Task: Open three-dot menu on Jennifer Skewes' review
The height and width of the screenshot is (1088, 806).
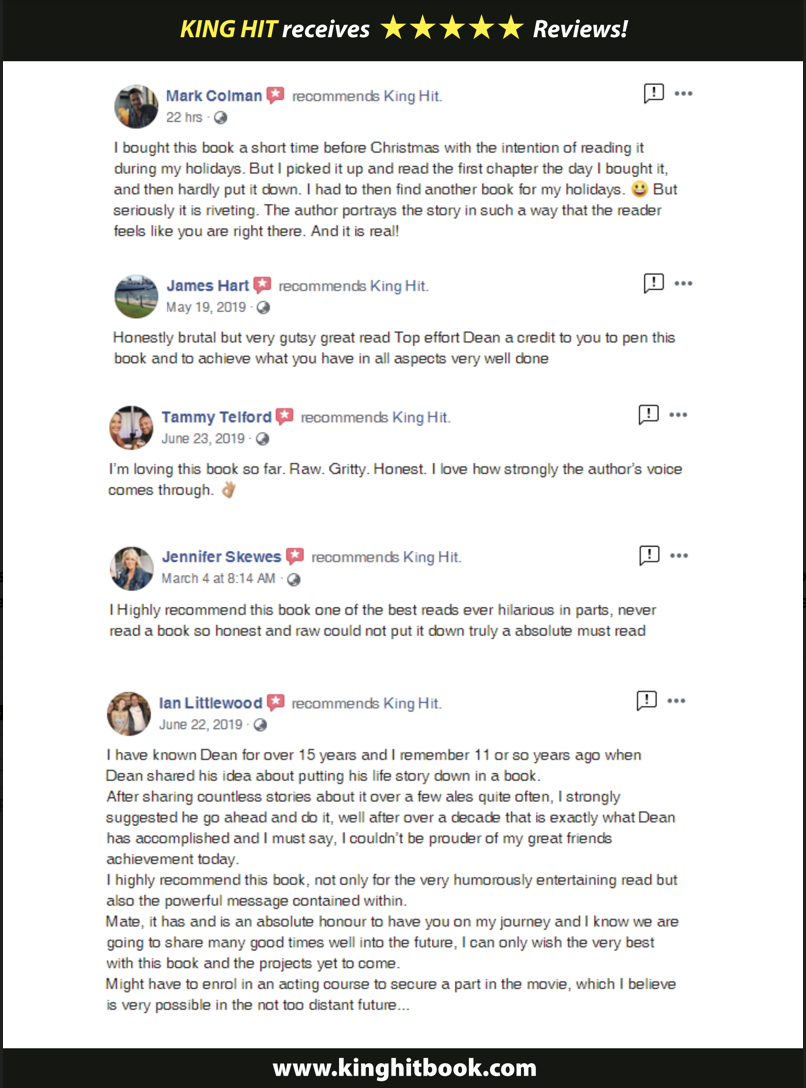Action: 679,556
